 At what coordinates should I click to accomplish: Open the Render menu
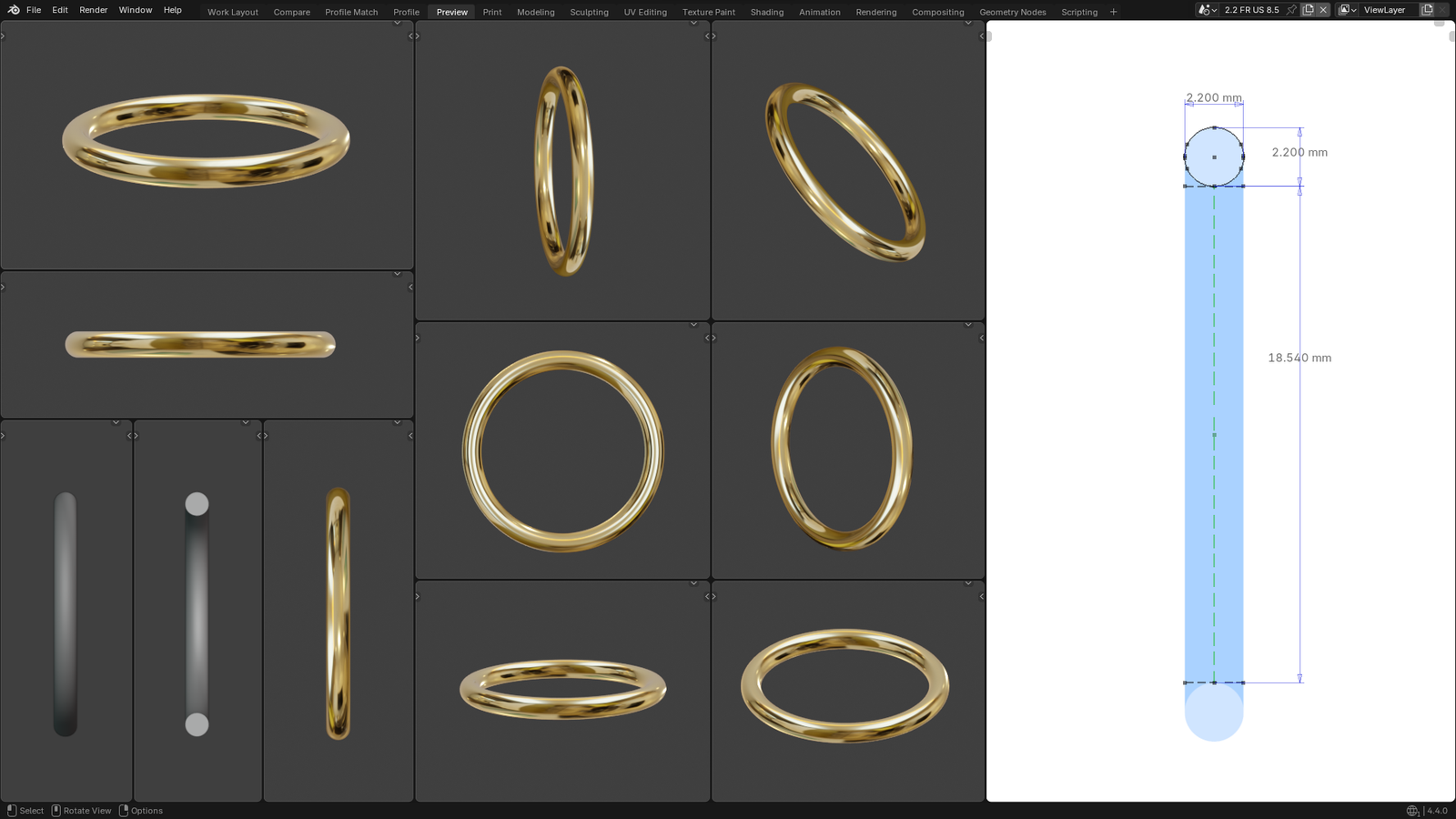click(x=93, y=10)
